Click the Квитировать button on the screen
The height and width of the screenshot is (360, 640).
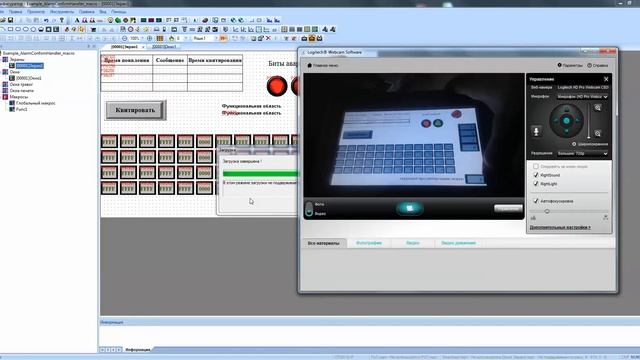pos(135,110)
